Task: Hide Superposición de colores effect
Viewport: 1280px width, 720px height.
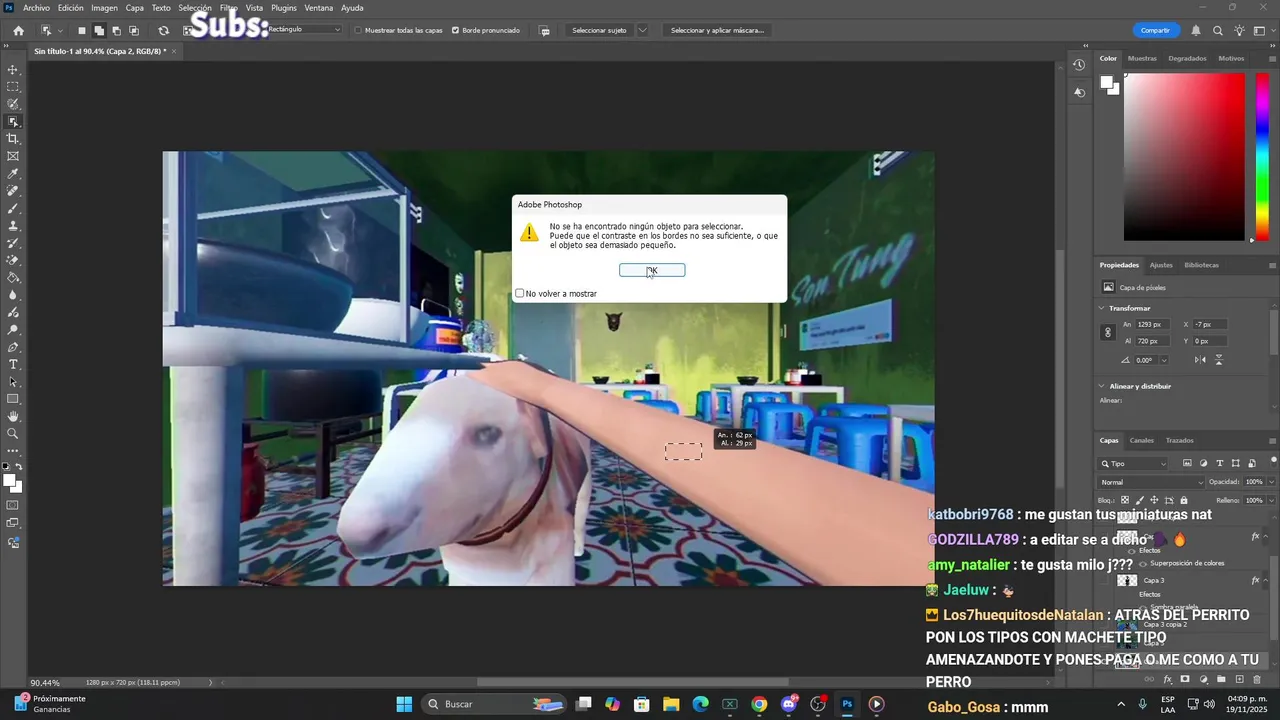Action: pyautogui.click(x=1143, y=563)
